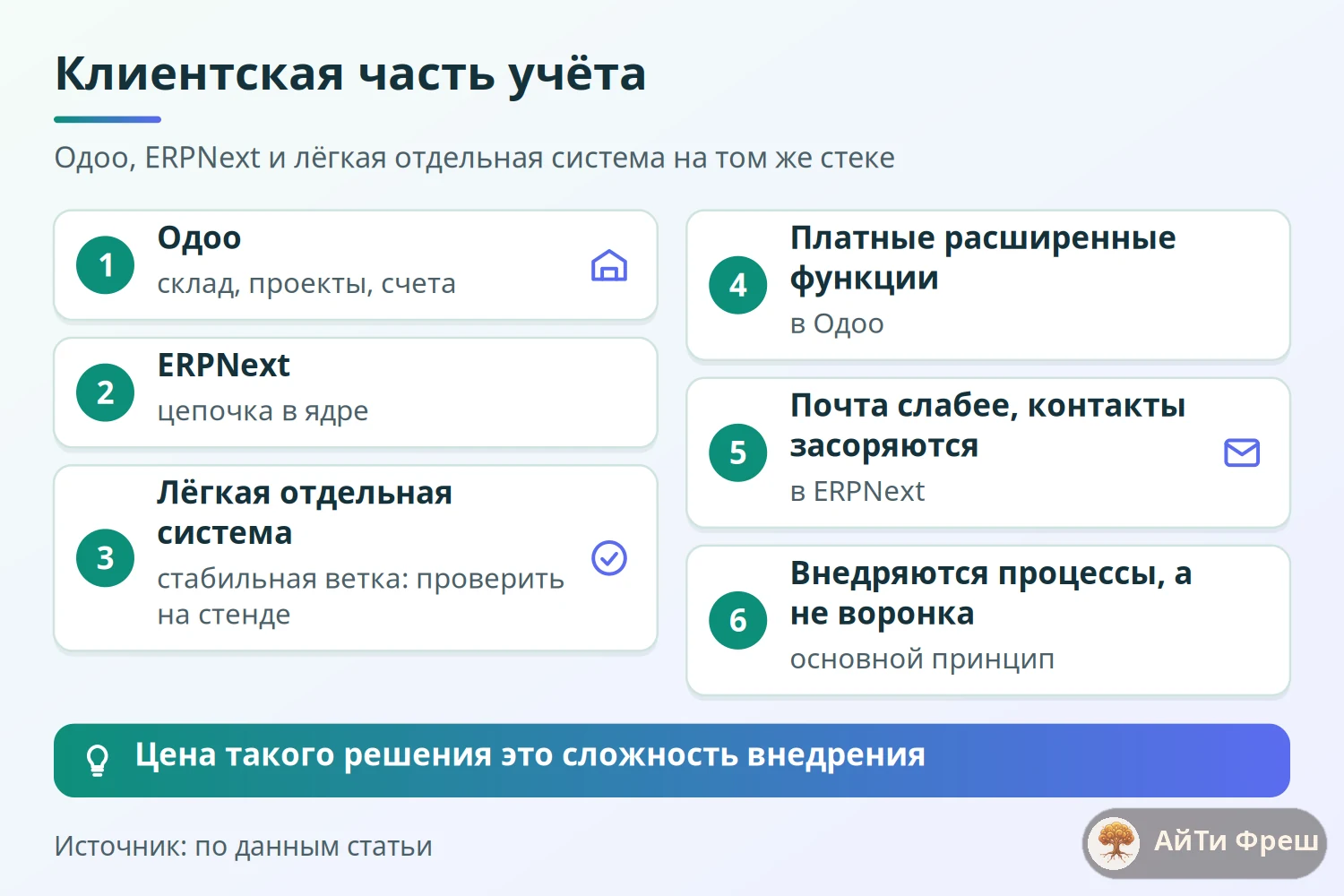Click the title Платные расширенные функции

[x=983, y=258]
